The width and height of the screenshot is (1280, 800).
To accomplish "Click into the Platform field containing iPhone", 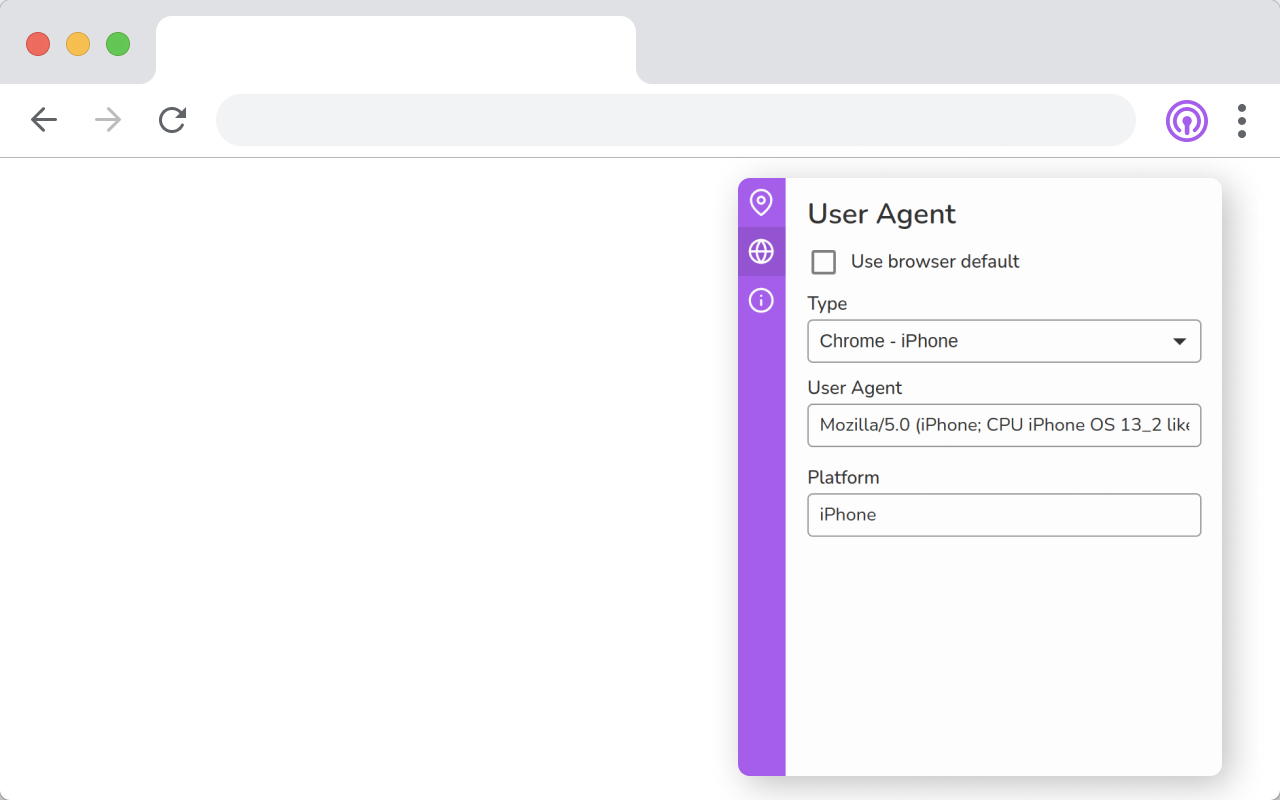I will point(1004,515).
